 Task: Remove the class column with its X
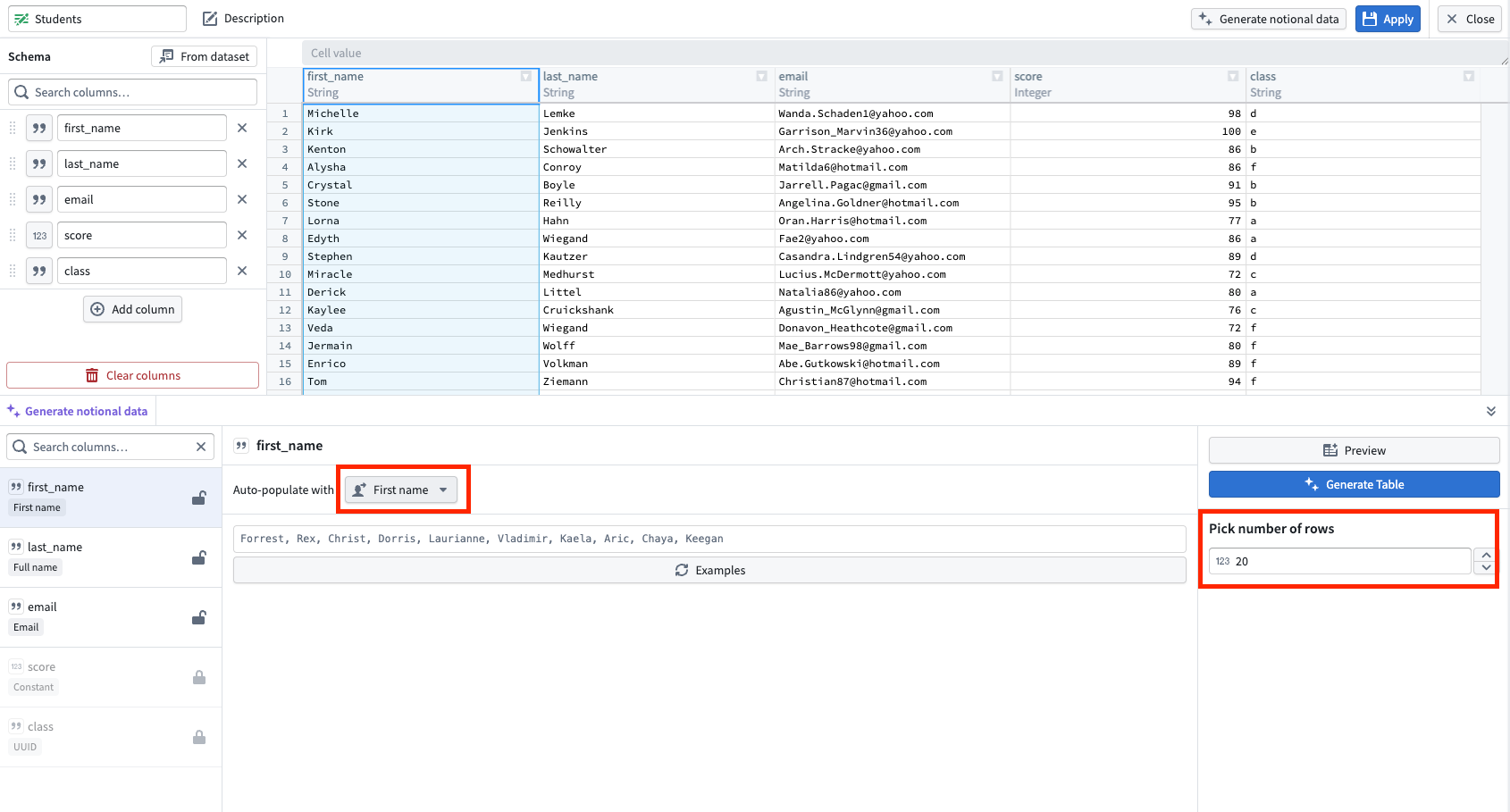(242, 271)
